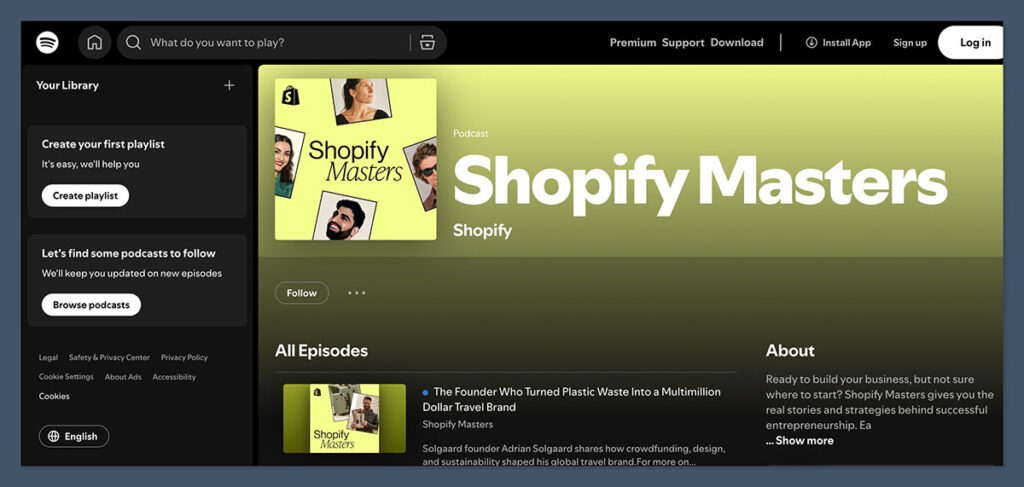The height and width of the screenshot is (487, 1024).
Task: Open the Premium menu item
Action: [632, 43]
